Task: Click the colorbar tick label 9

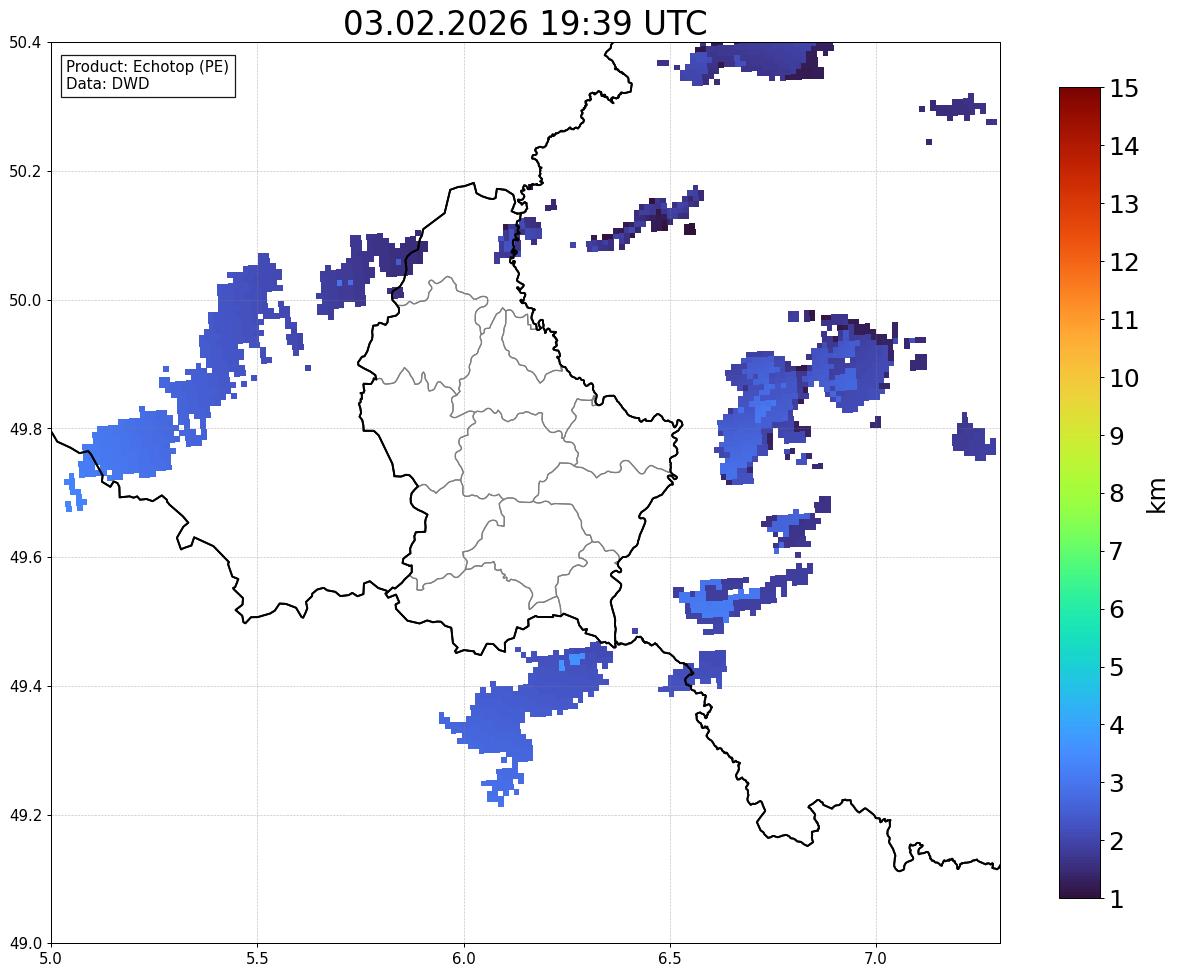Action: tap(1116, 436)
